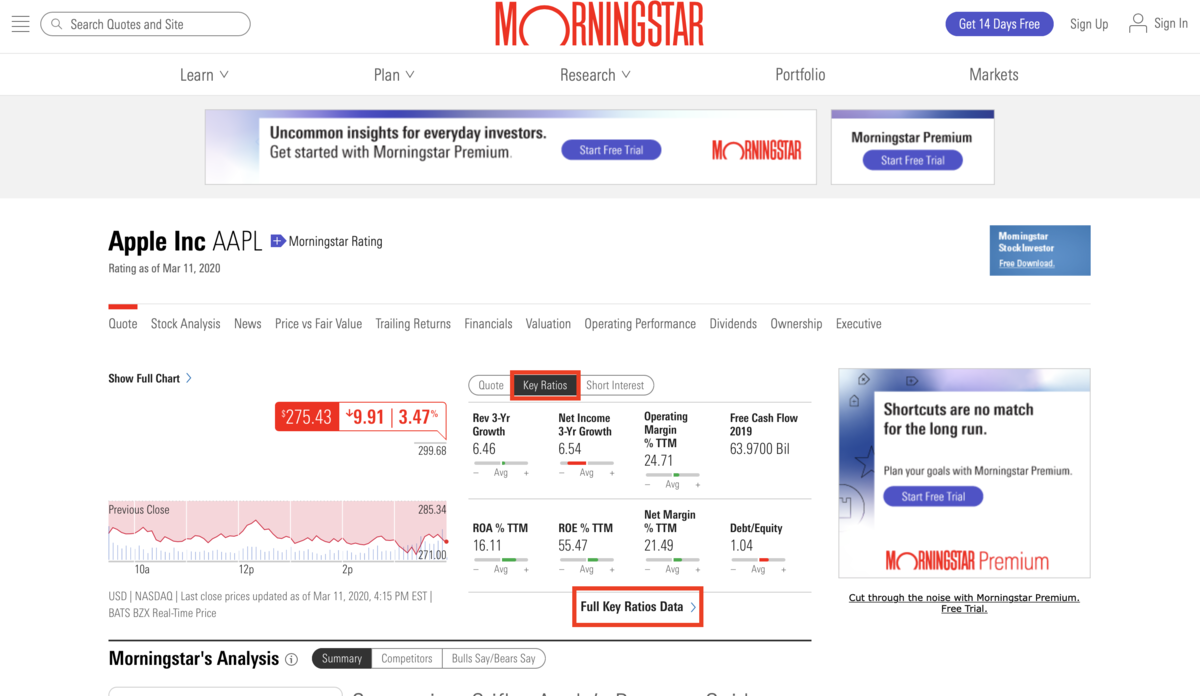1200x696 pixels.
Task: Open the Portfolio navigation item
Action: click(800, 75)
